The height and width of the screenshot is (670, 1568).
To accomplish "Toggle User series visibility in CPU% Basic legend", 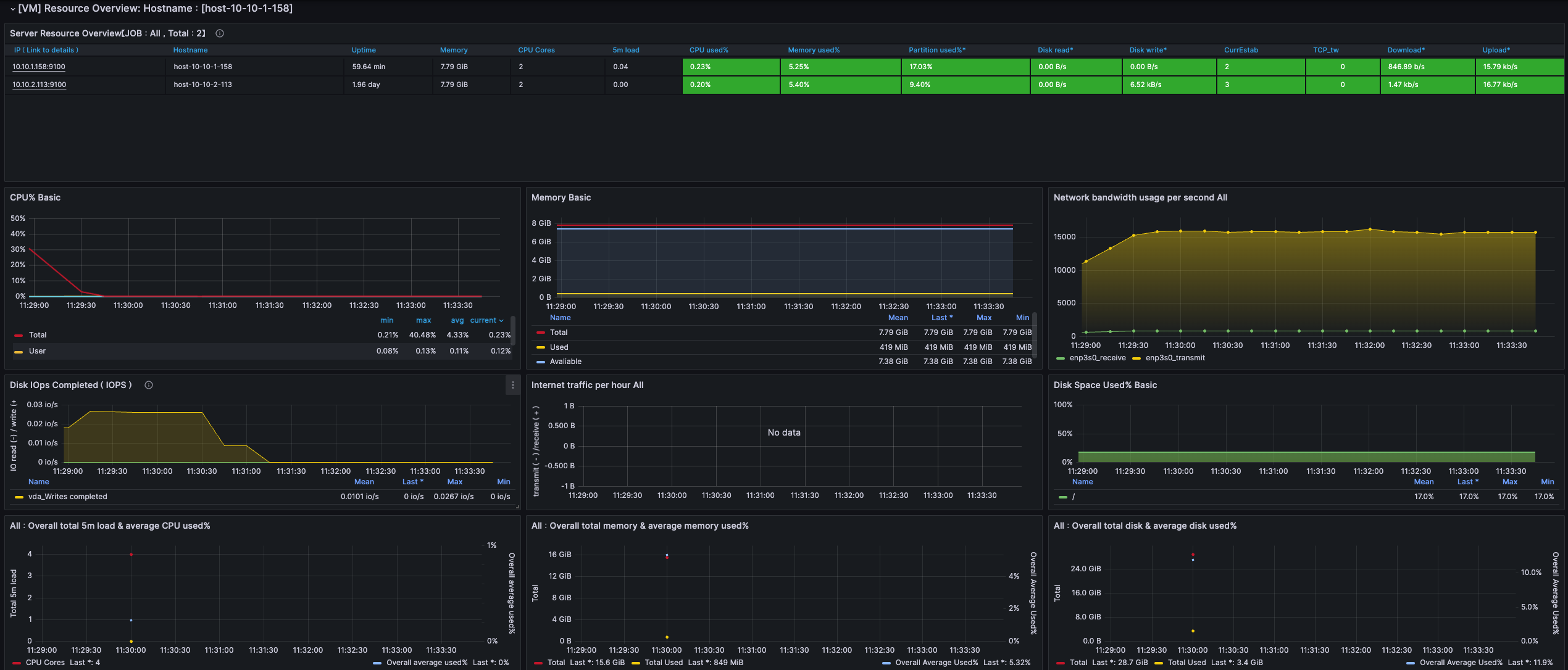I will (37, 351).
